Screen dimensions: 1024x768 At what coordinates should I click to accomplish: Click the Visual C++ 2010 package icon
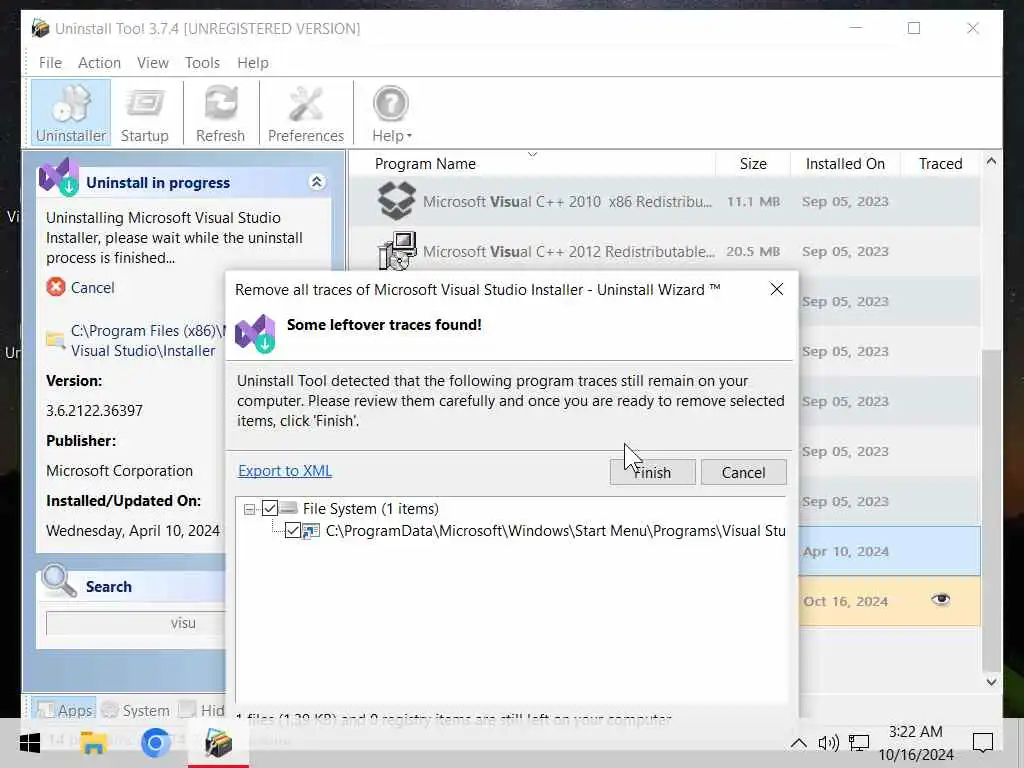tap(396, 200)
